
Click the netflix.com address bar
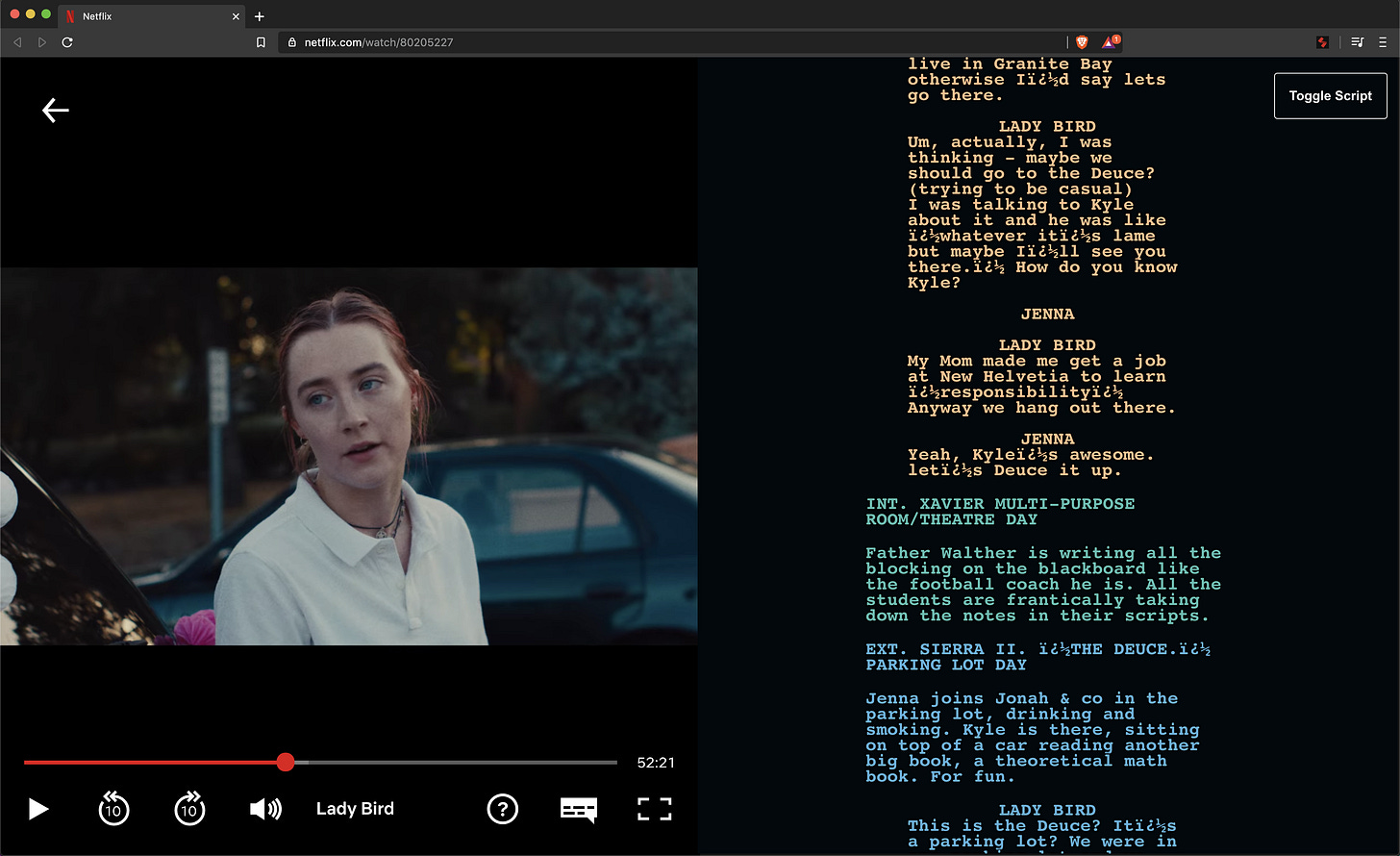pyautogui.click(x=673, y=42)
